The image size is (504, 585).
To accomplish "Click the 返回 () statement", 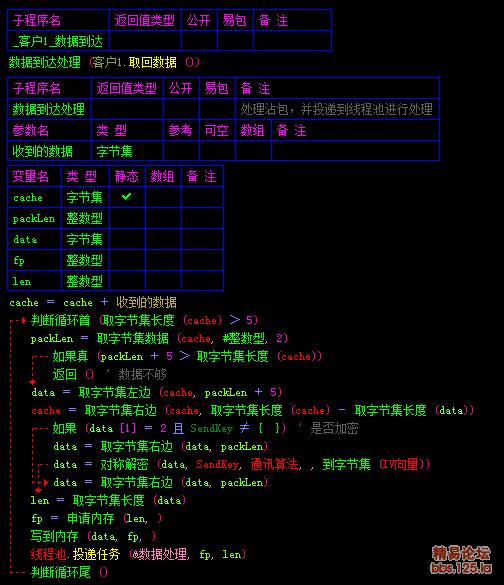I will pyautogui.click(x=73, y=374).
